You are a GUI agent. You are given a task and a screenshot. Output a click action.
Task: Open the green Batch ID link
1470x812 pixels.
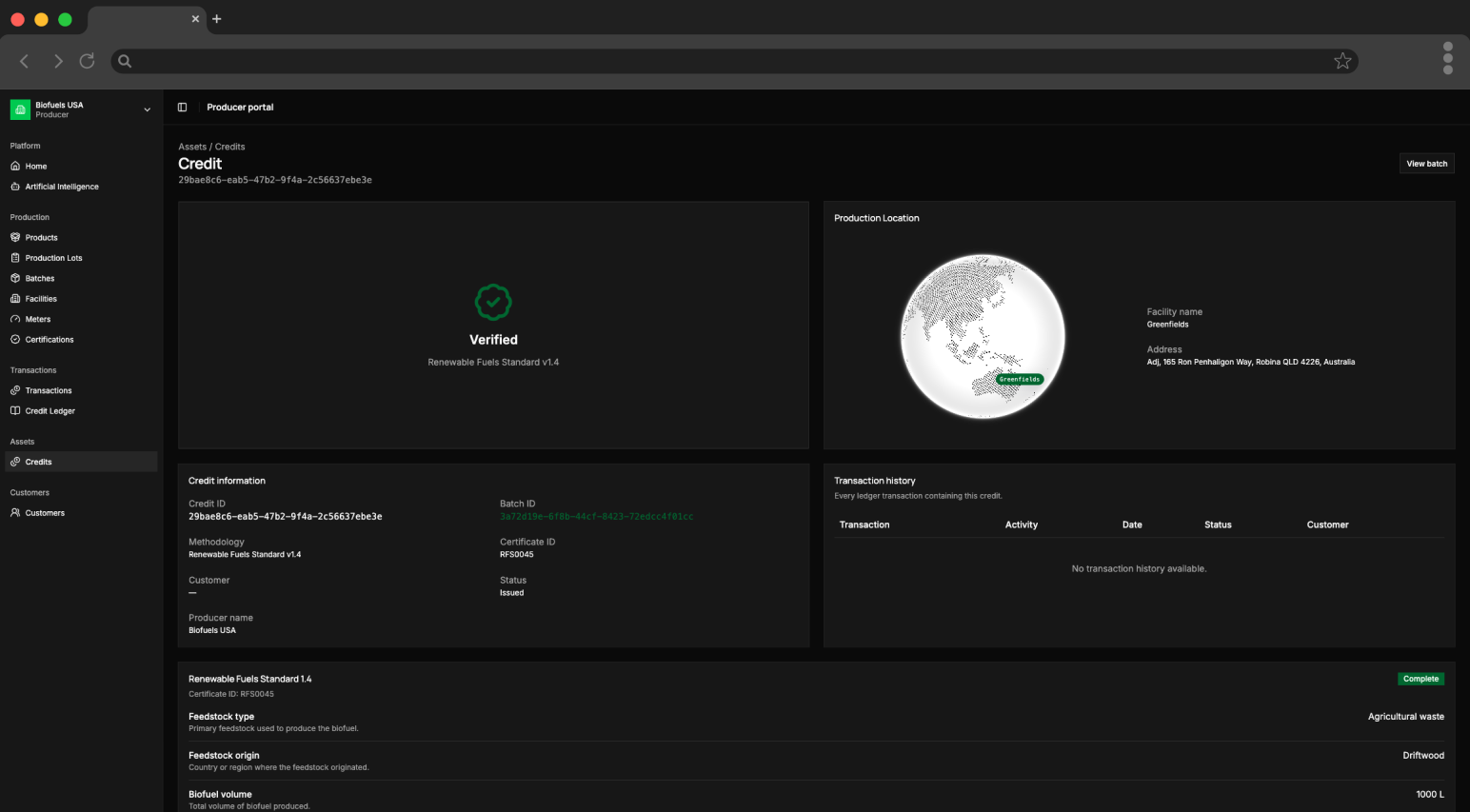[x=596, y=517]
